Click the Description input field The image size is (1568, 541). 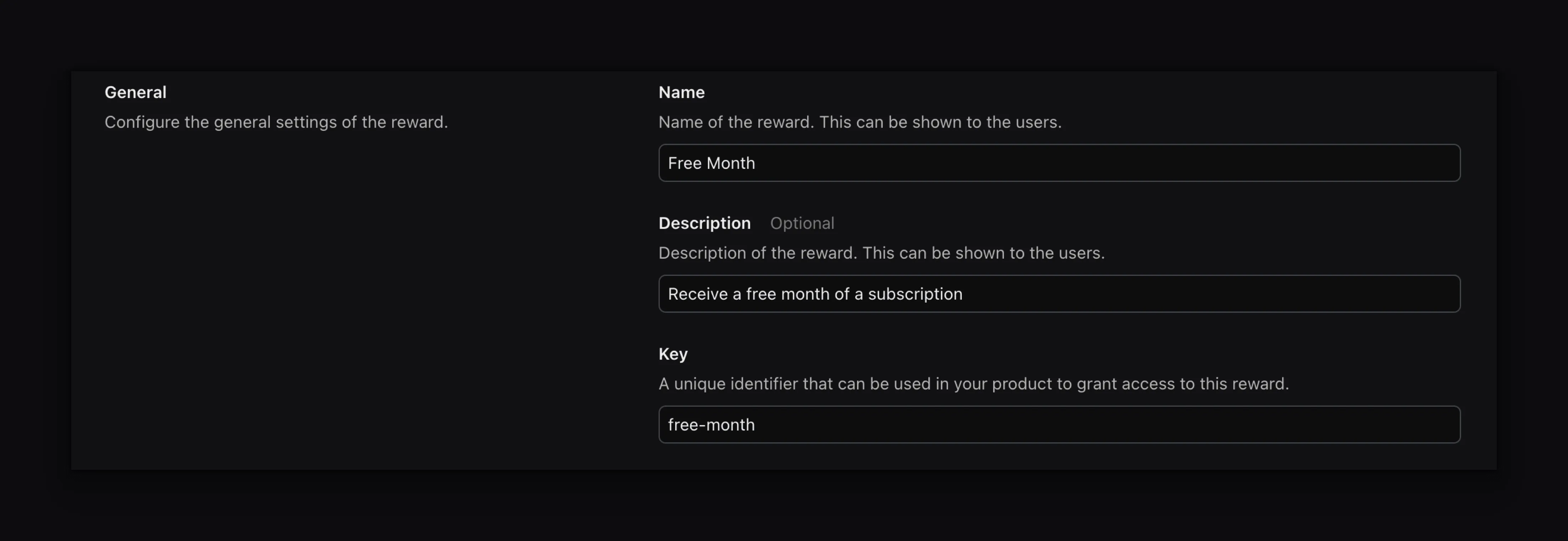(x=1059, y=293)
